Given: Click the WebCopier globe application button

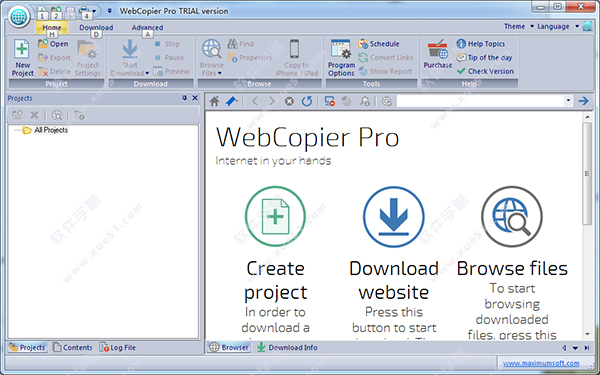Looking at the screenshot, I should click(19, 17).
